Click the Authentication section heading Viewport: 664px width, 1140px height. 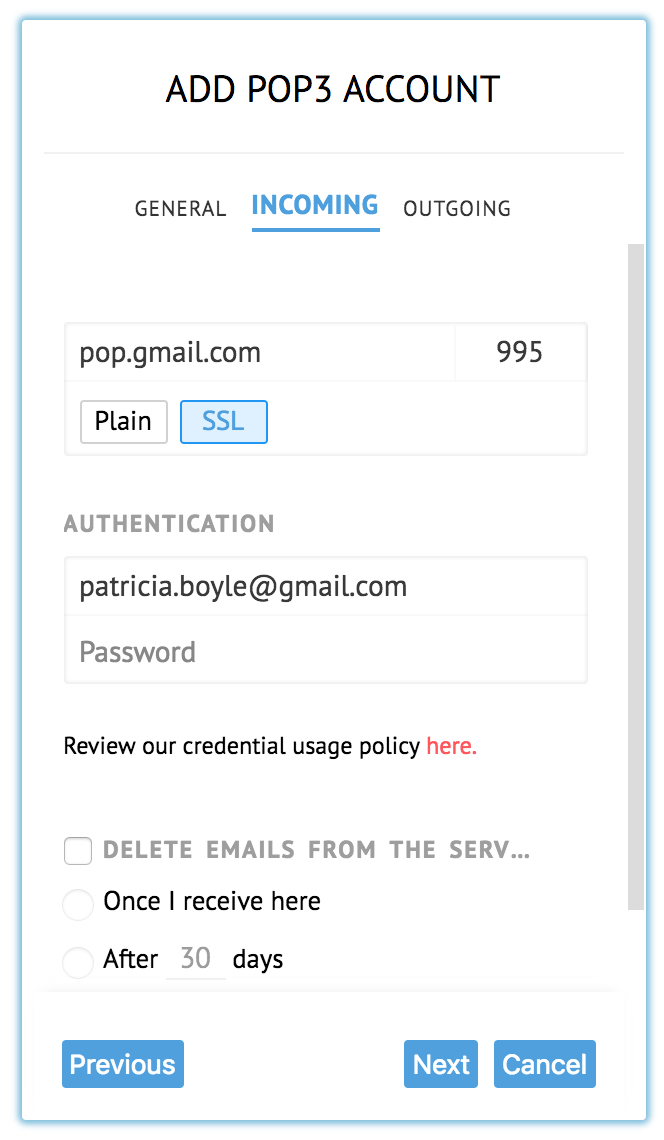[169, 524]
